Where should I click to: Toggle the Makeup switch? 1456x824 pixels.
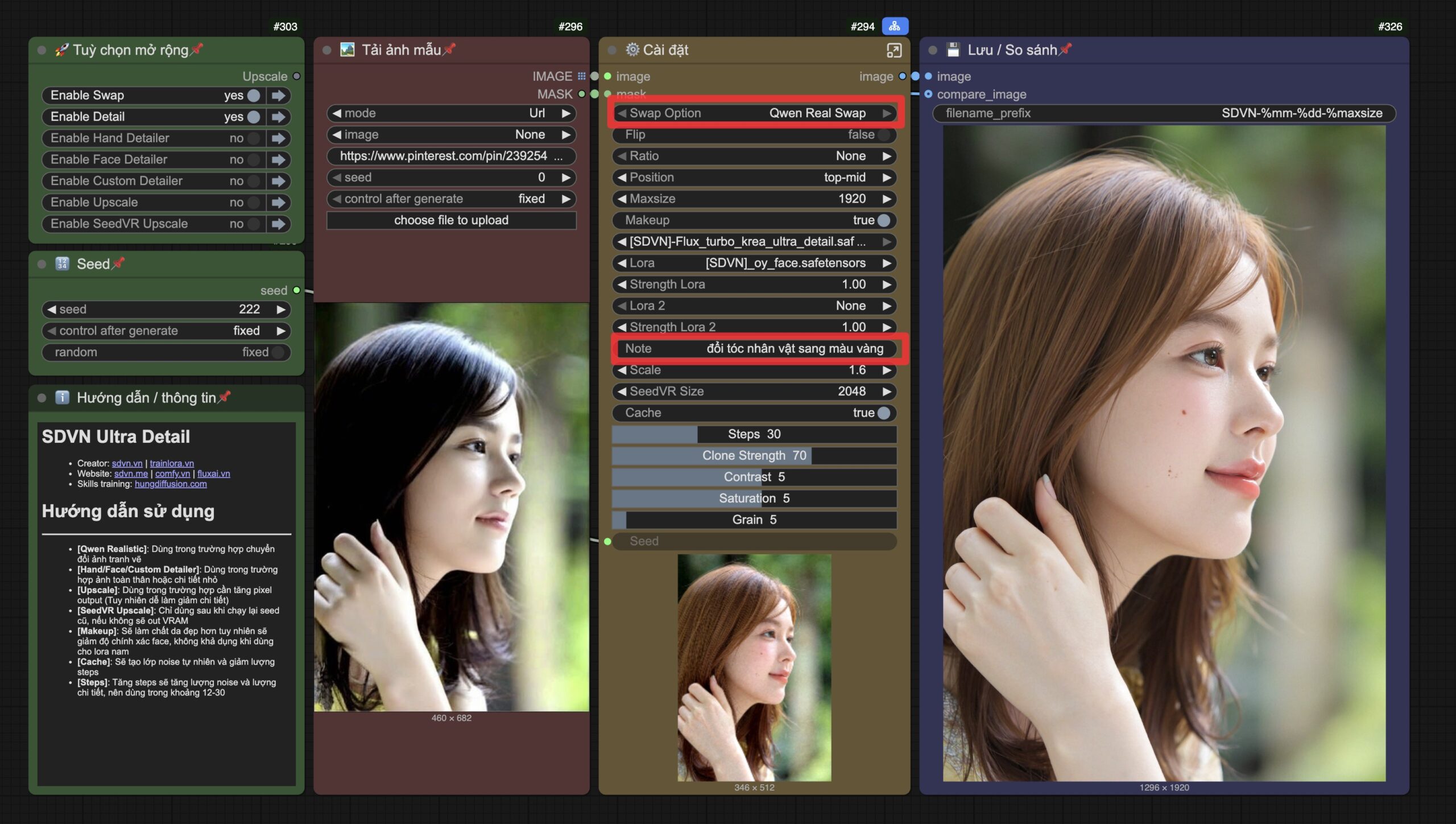(x=883, y=220)
